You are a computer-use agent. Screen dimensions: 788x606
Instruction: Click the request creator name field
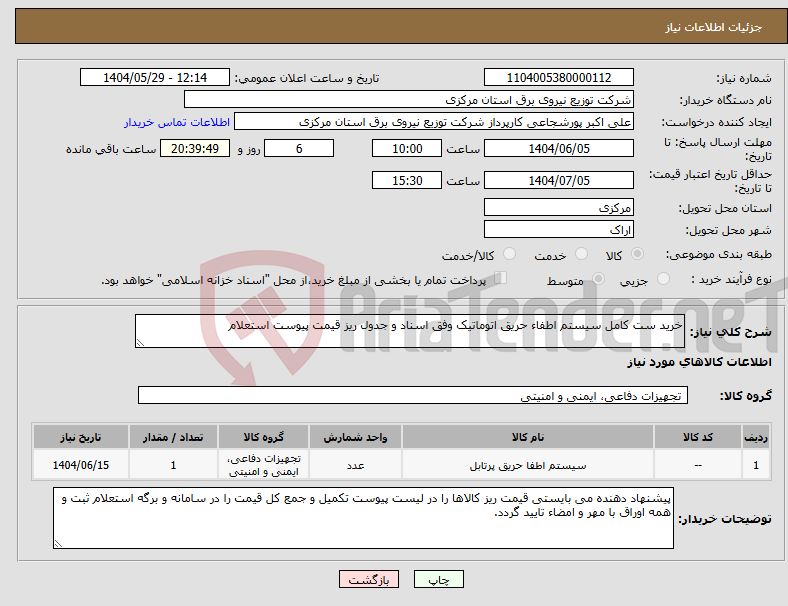click(434, 122)
